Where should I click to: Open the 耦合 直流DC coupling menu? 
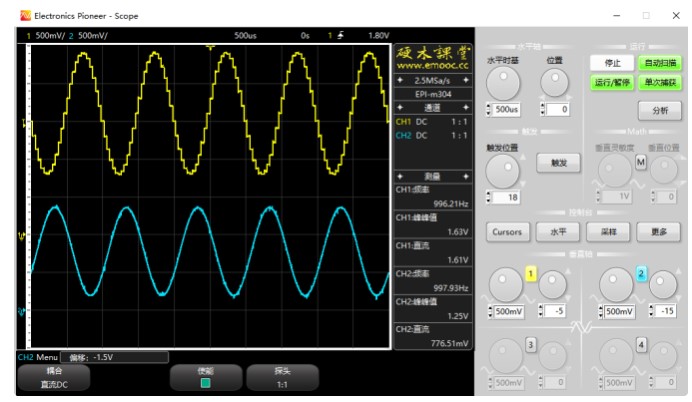(x=54, y=378)
